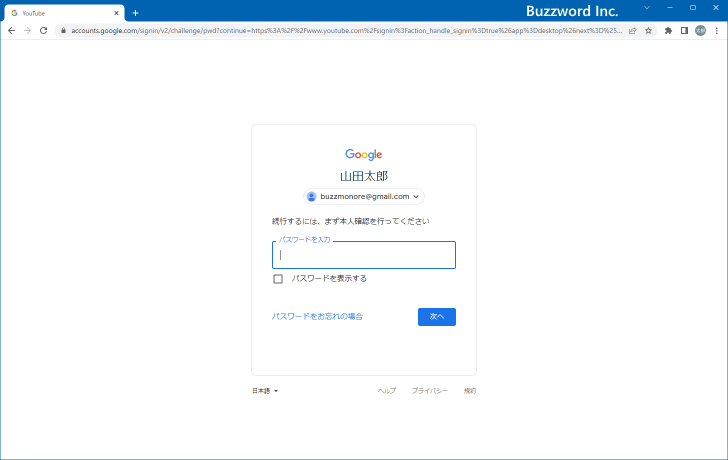The image size is (728, 460).
Task: Maximize the browser window
Action: pyautogui.click(x=693, y=7)
